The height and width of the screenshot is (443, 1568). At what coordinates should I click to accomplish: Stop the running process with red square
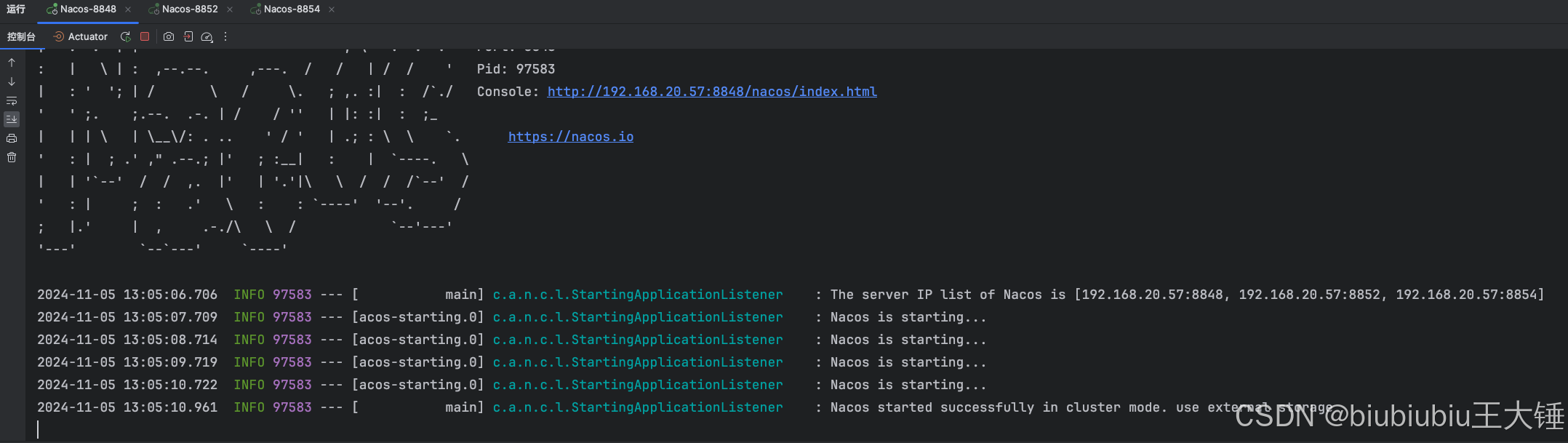145,36
